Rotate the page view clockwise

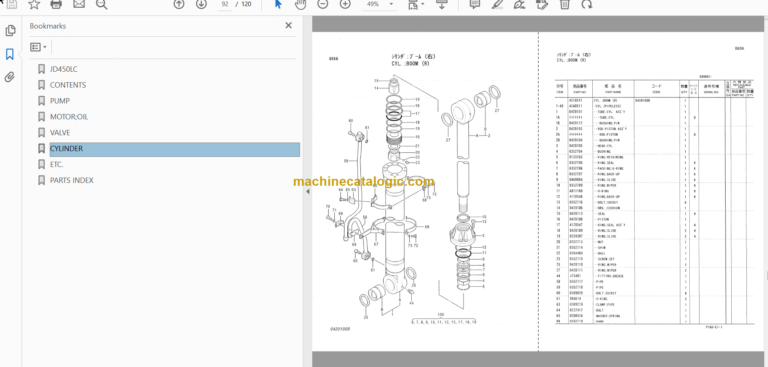(x=587, y=4)
